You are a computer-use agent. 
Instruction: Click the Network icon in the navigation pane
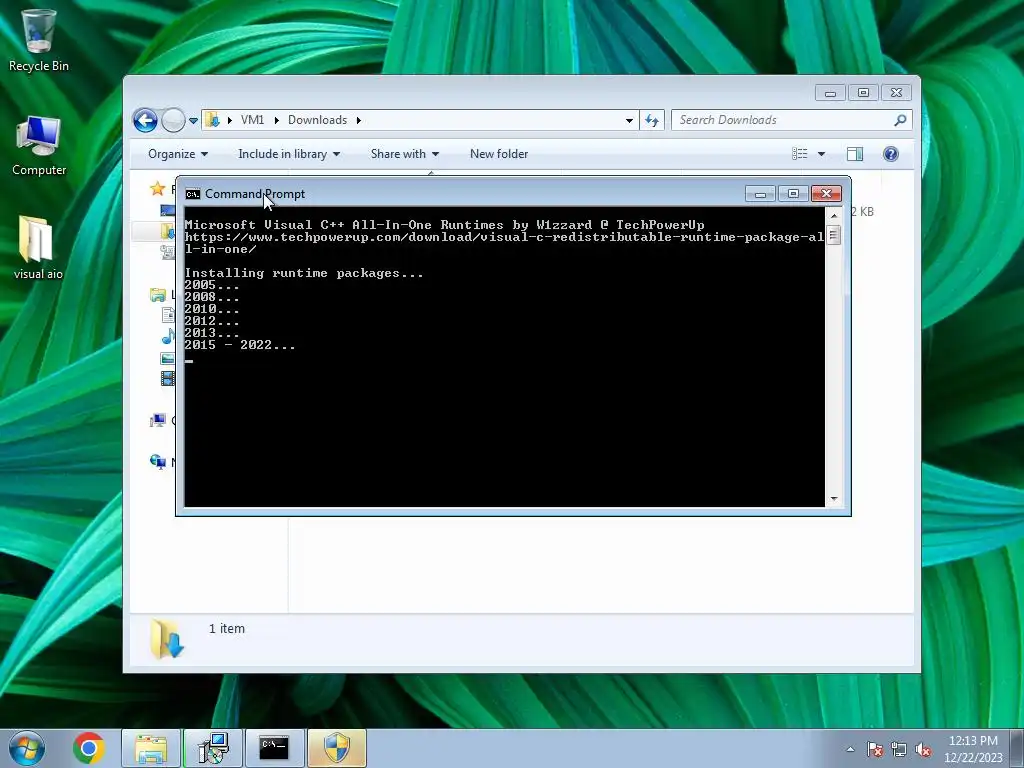157,462
